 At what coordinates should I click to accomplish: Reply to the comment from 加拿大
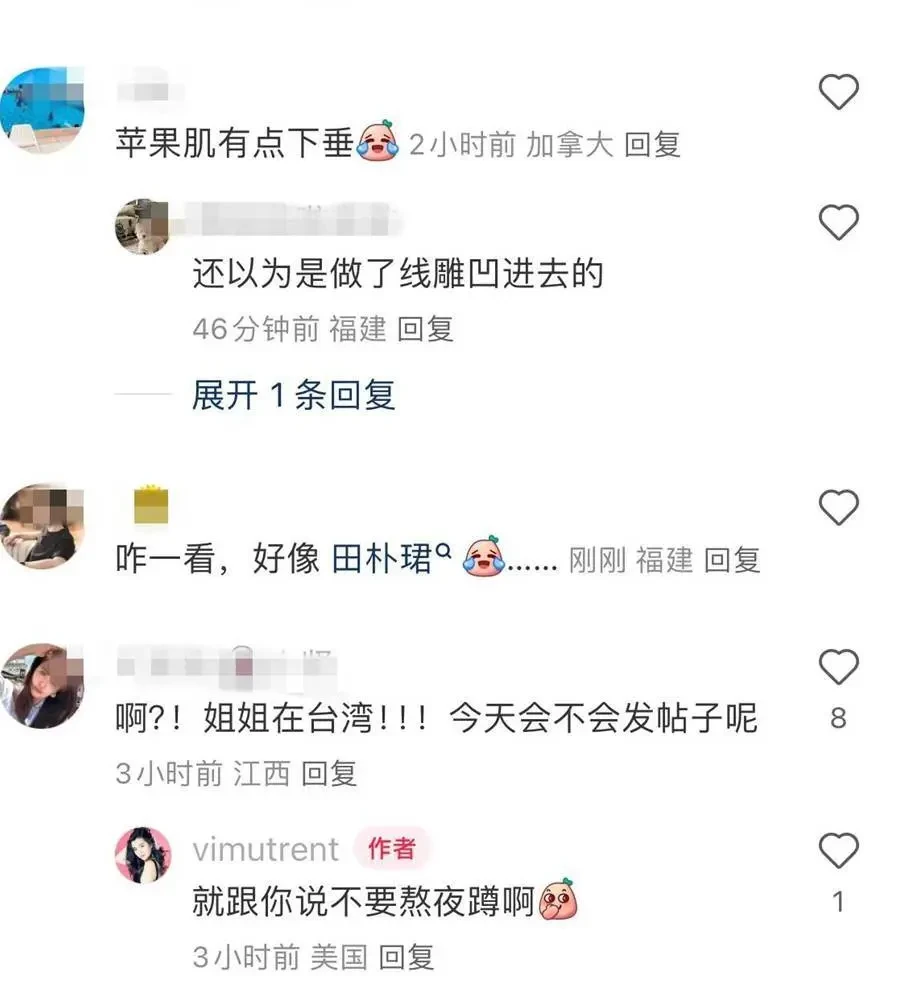tap(652, 144)
